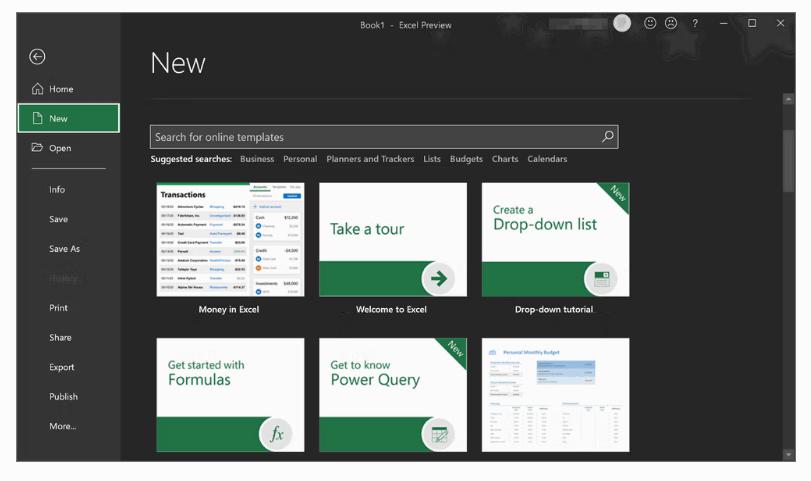Screen dimensions: 811x481
Task: Search the Personal suggested category
Action: [300, 159]
